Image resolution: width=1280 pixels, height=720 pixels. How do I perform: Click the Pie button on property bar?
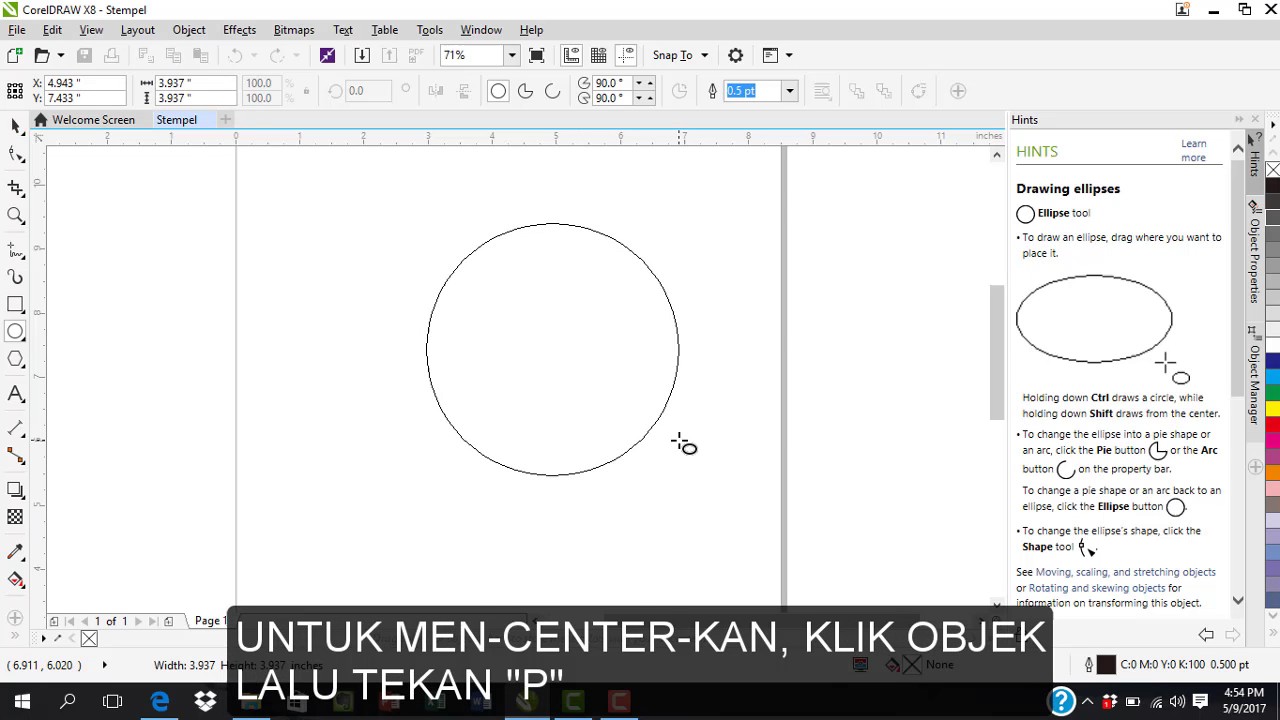pos(525,91)
